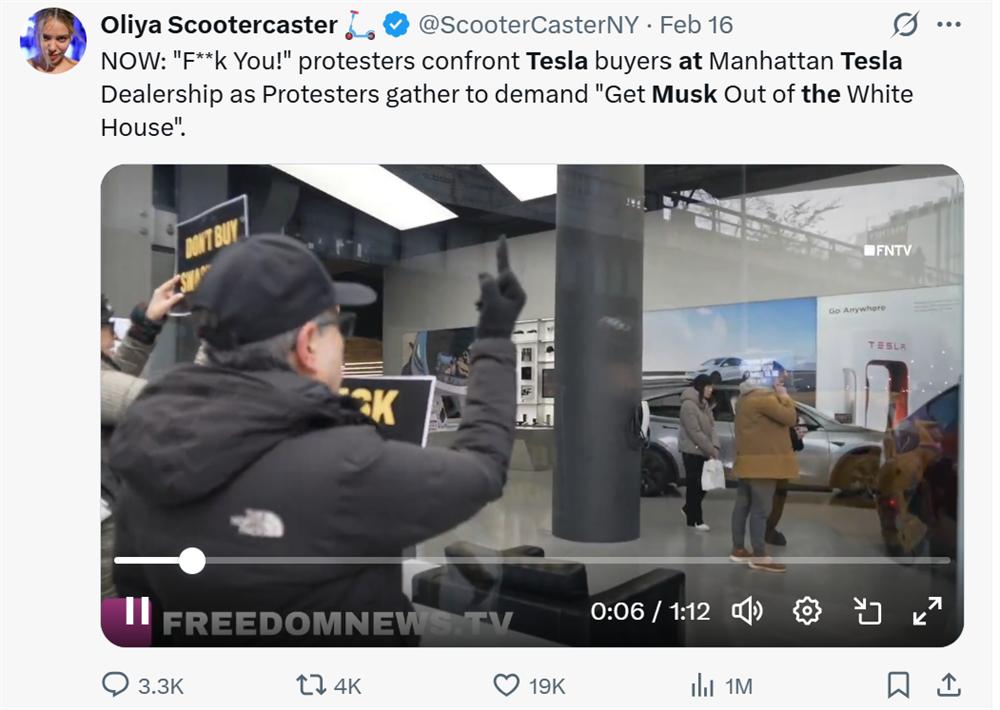The width and height of the screenshot is (1000, 710).
Task: Bookmark this post
Action: pos(898,685)
